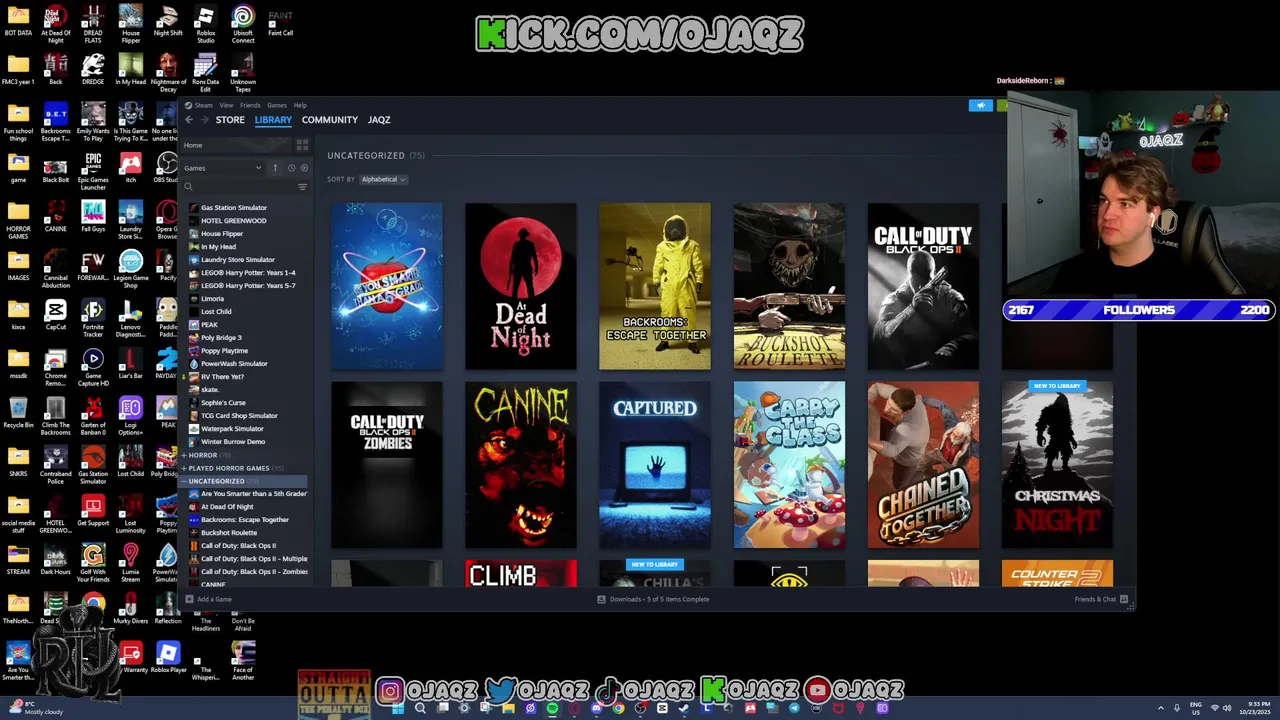This screenshot has width=1280, height=720.
Task: Open the Carry The Glass cover
Action: coord(789,465)
